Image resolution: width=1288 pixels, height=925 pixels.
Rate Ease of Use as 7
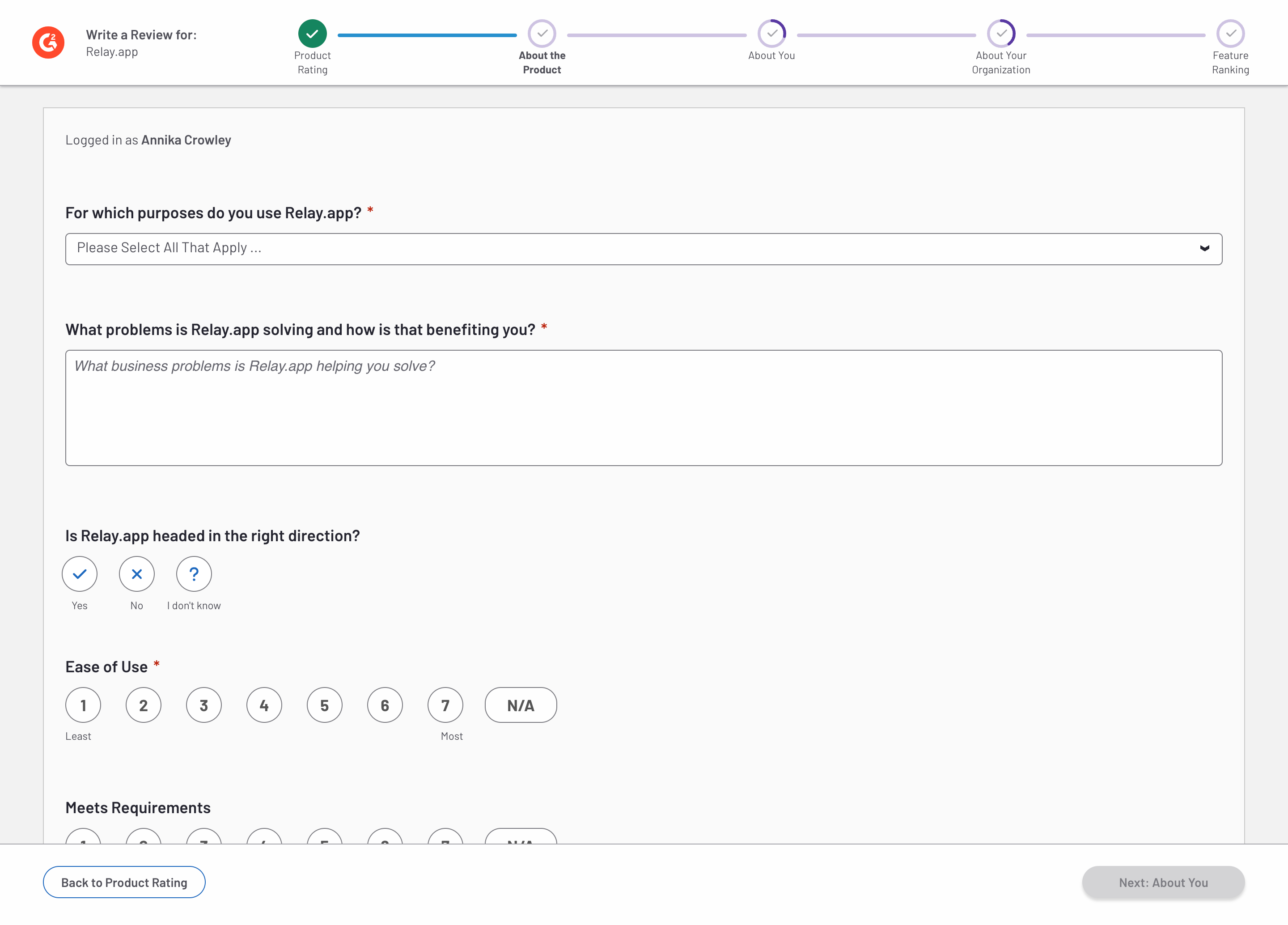(x=445, y=704)
